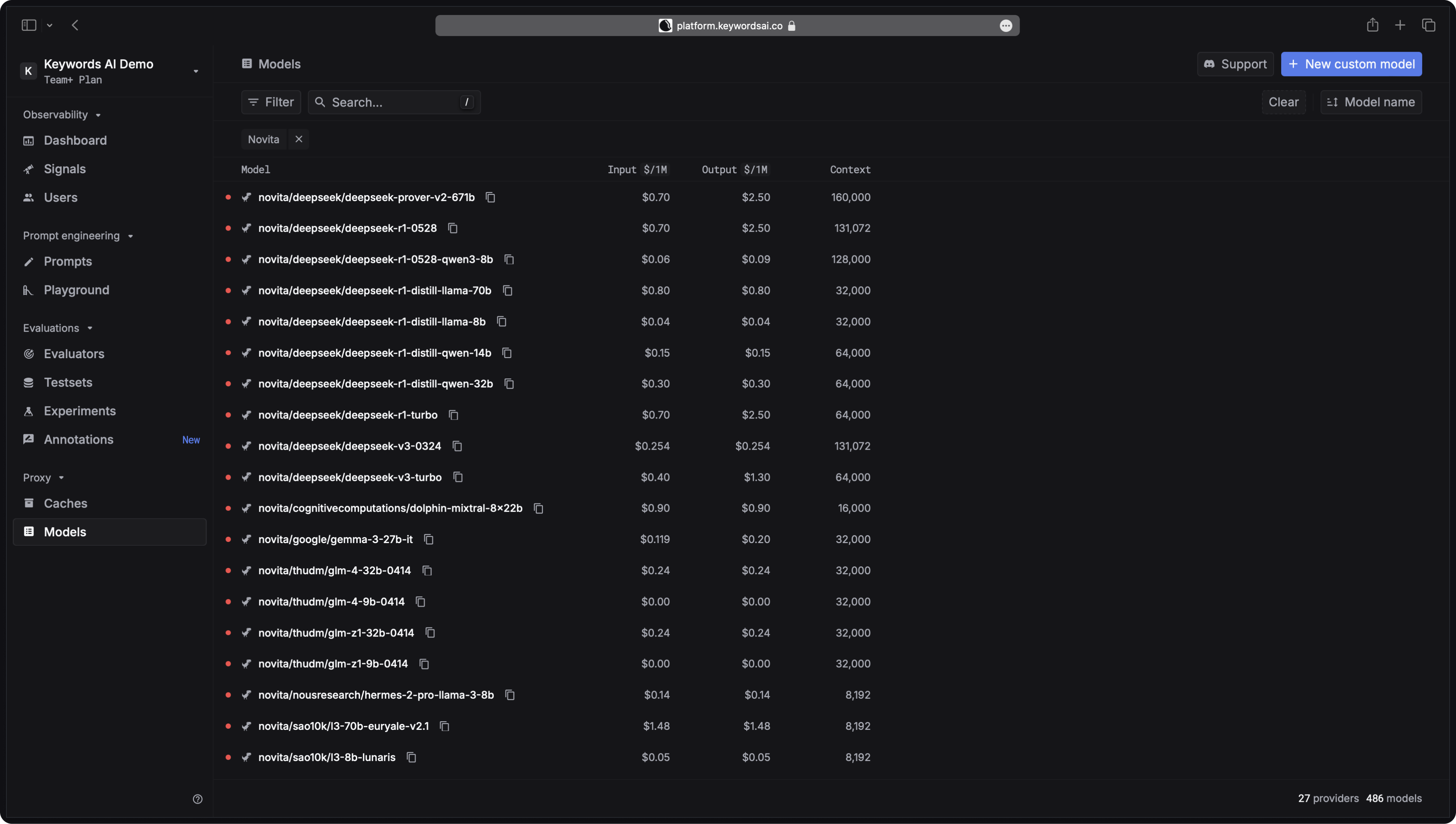Screen dimensions: 1456x824
Task: Copy the deepseek-r1-distill-qwen-14b model name
Action: coord(507,353)
